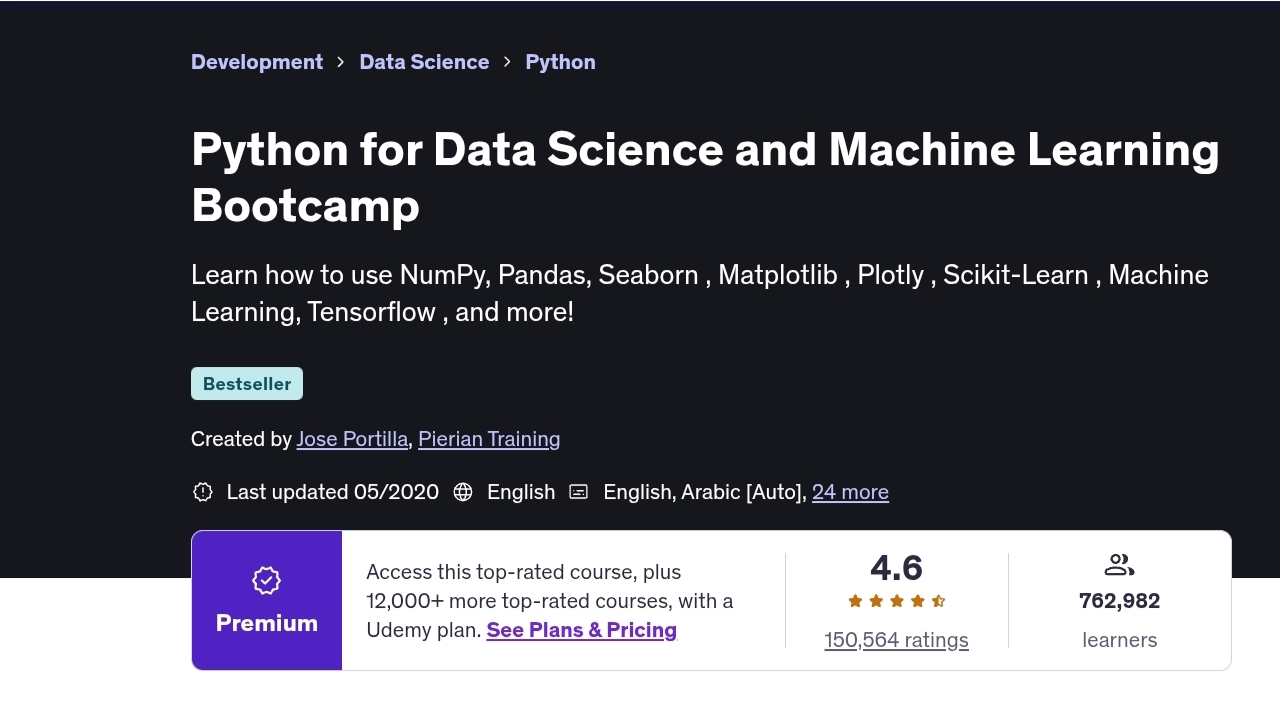Click the Bestseller badge
This screenshot has height=713, width=1280.
pyautogui.click(x=247, y=384)
